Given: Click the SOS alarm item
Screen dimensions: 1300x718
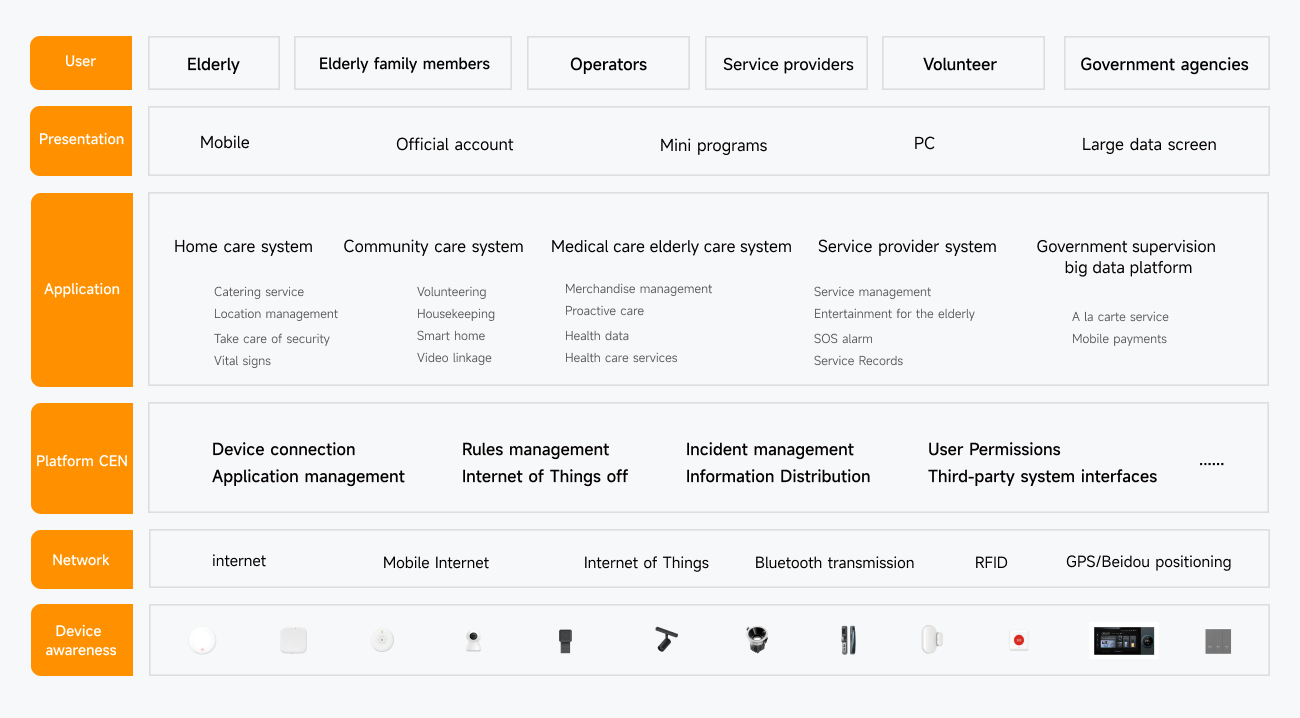Looking at the screenshot, I should 843,339.
